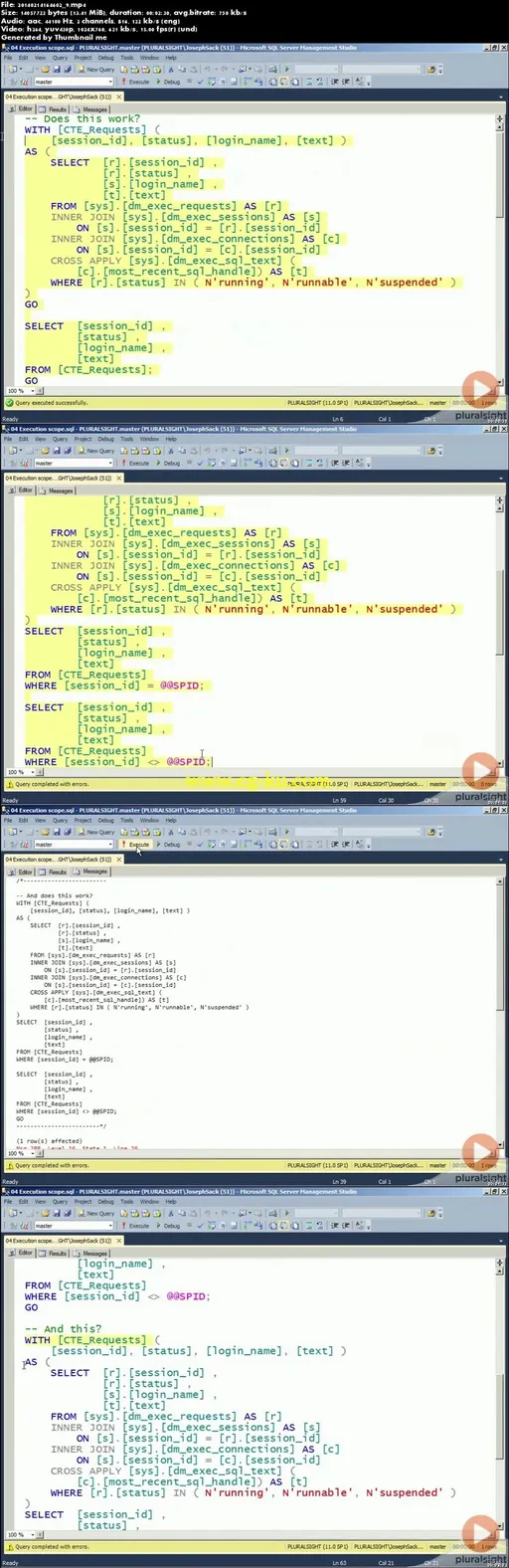Open the Window menu in the second frame
The height and width of the screenshot is (1568, 509).
click(149, 439)
